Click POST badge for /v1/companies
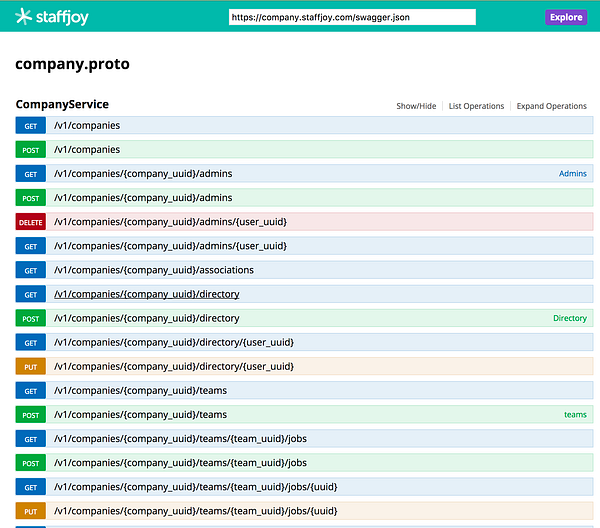The width and height of the screenshot is (600, 528). [x=31, y=150]
